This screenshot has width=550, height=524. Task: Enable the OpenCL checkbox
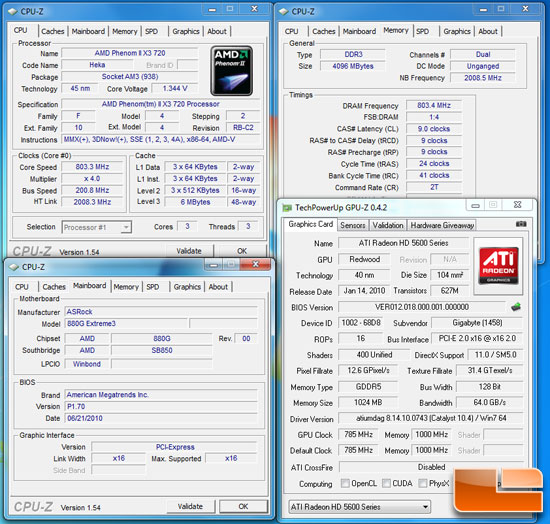point(345,483)
